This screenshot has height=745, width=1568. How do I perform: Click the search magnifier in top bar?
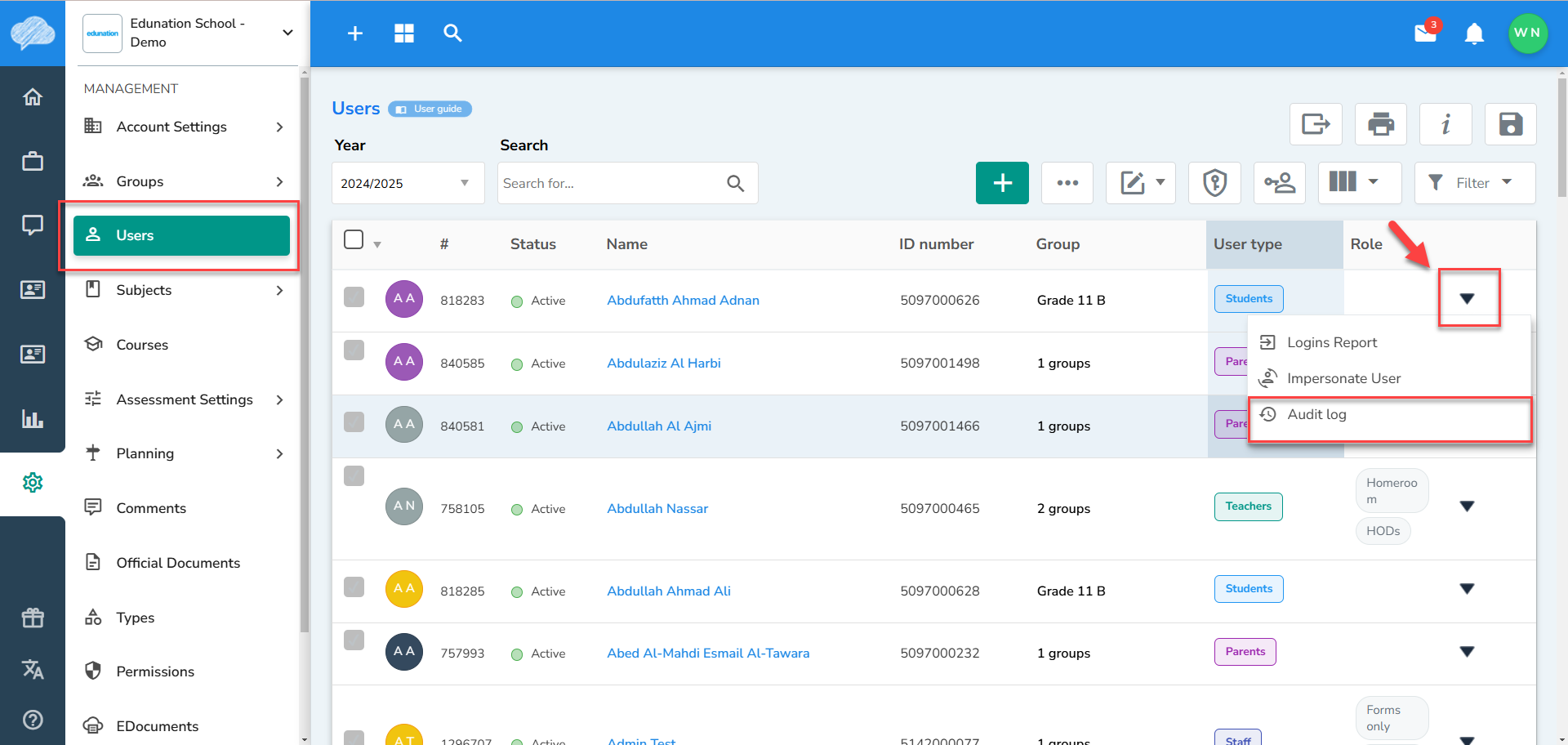point(452,33)
